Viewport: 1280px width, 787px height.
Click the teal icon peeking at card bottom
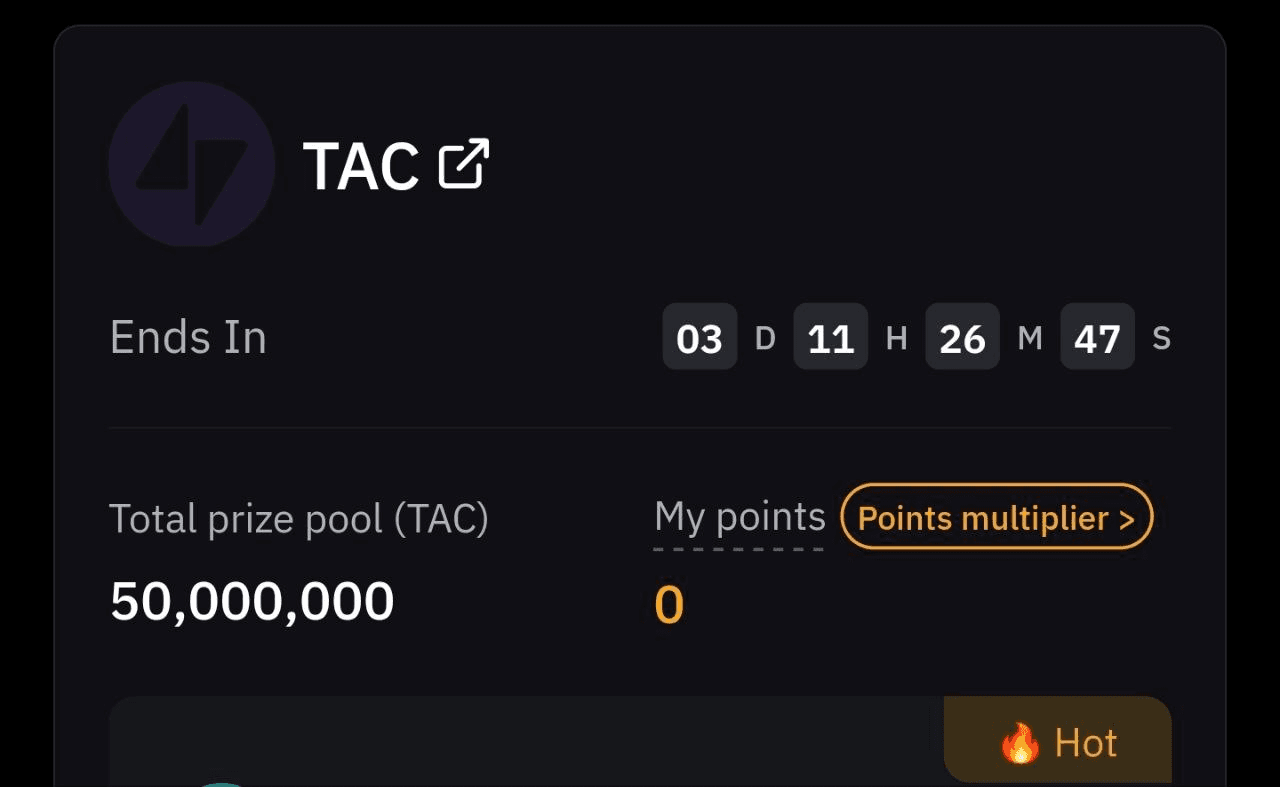[222, 784]
